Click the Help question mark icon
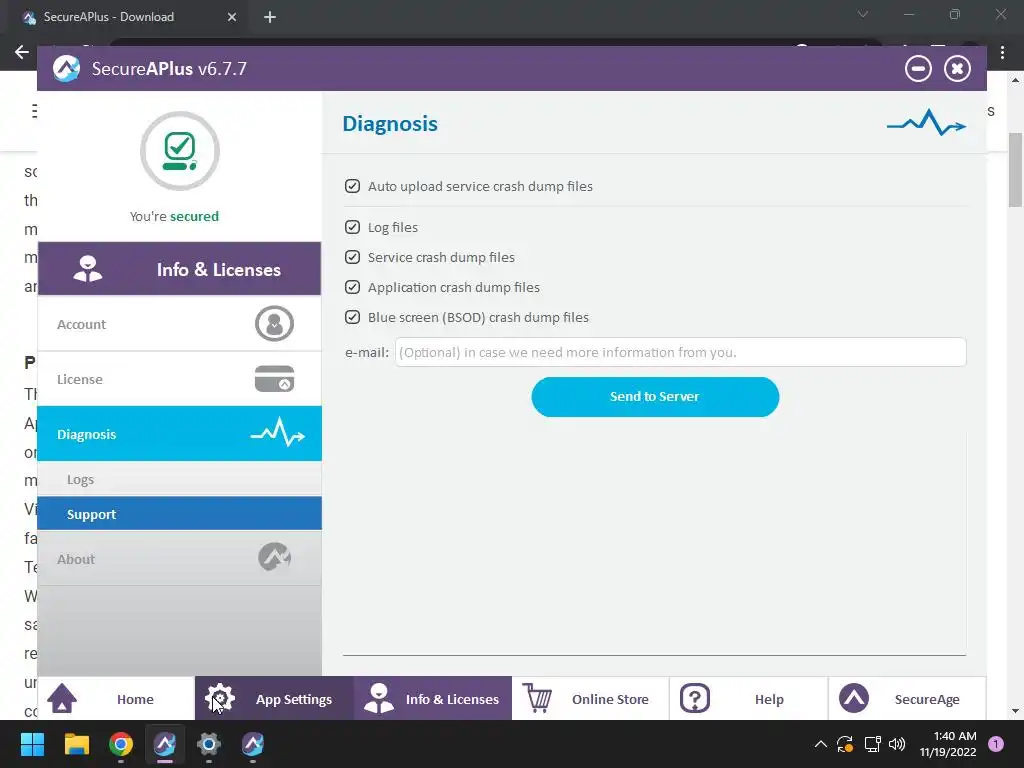This screenshot has height=768, width=1024. pos(695,698)
